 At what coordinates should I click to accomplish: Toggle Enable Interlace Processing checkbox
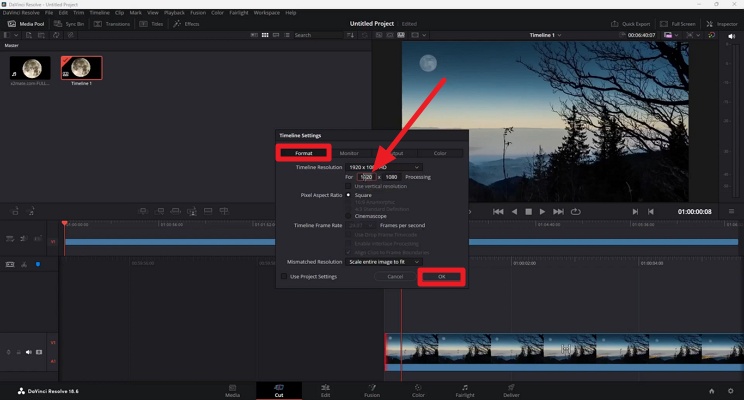[x=348, y=243]
